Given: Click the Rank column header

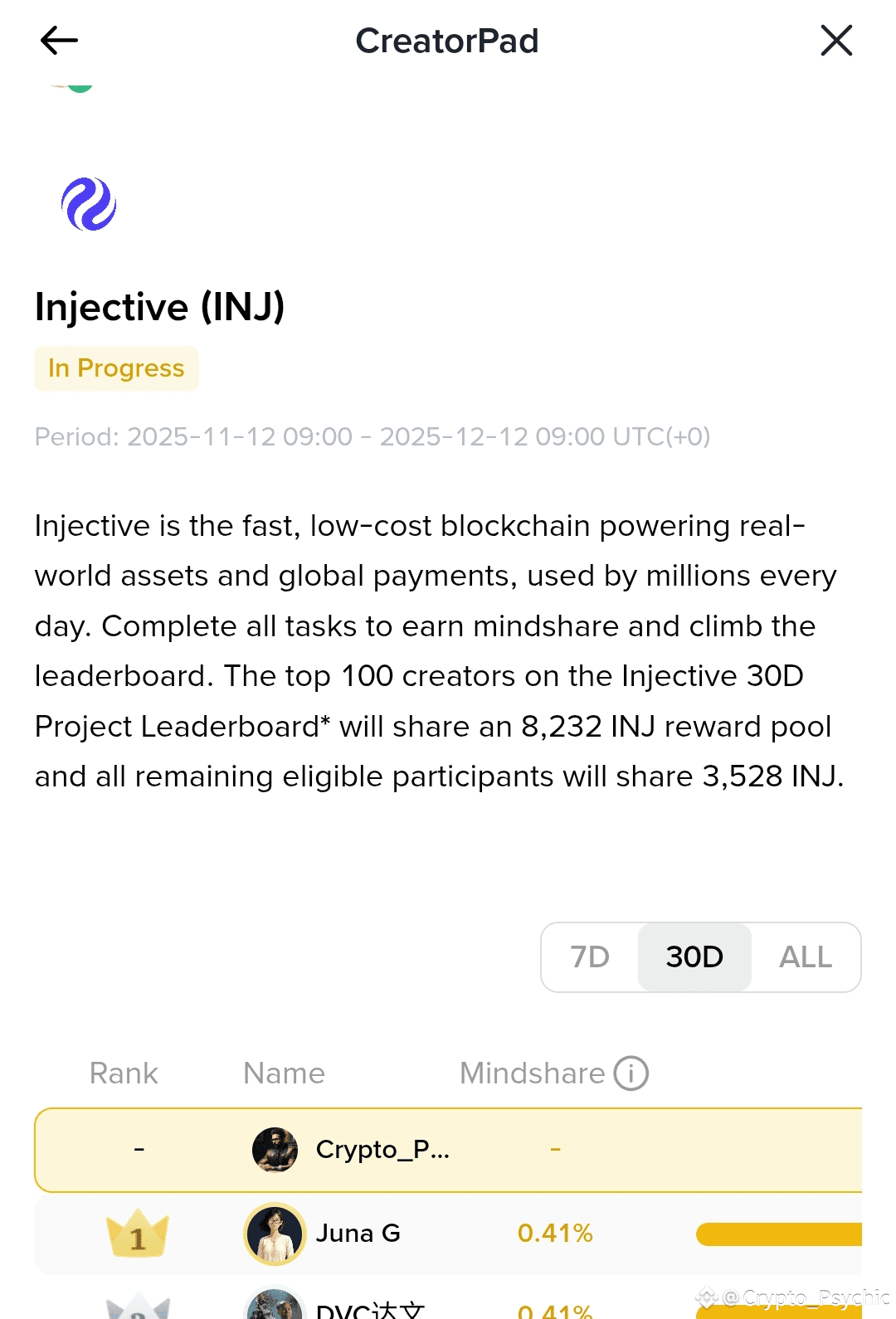Looking at the screenshot, I should tap(124, 1073).
